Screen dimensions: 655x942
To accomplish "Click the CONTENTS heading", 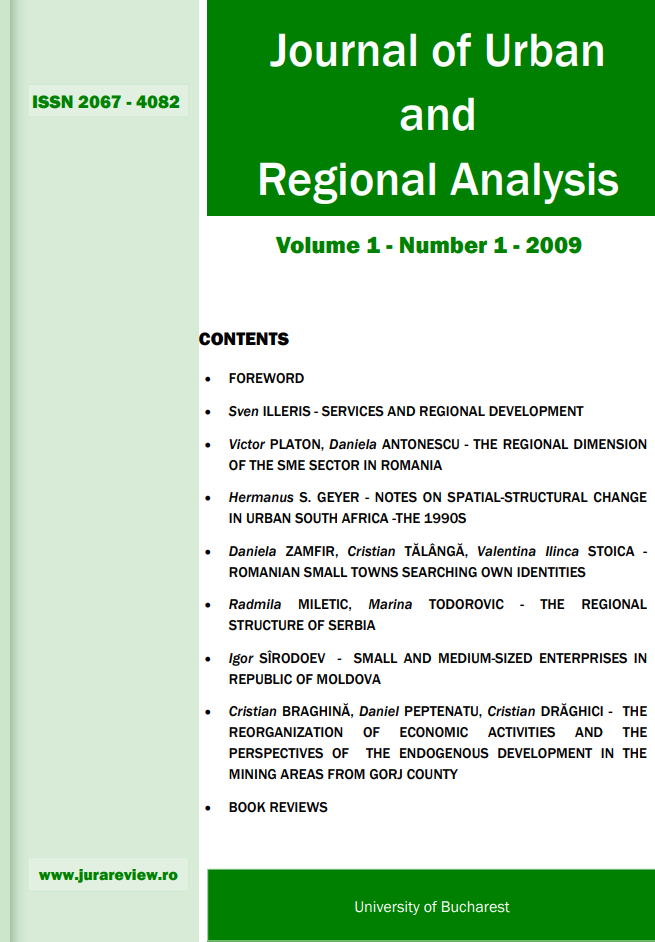I will [244, 339].
